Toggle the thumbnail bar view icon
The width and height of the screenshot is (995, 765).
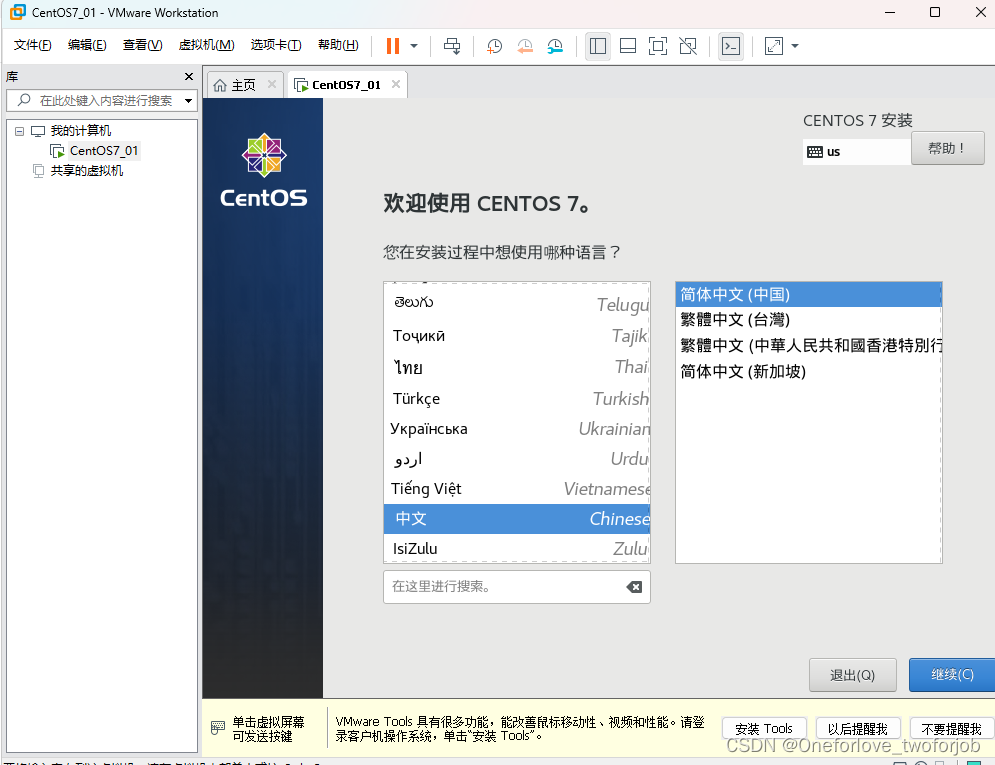(x=628, y=46)
